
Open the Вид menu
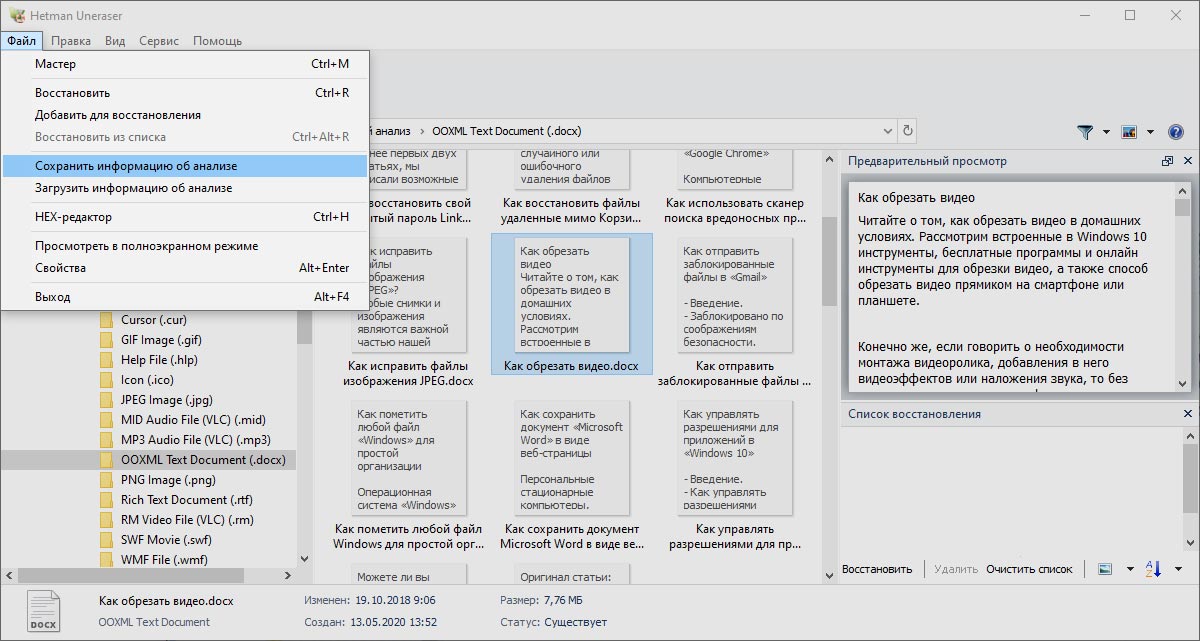pos(115,41)
